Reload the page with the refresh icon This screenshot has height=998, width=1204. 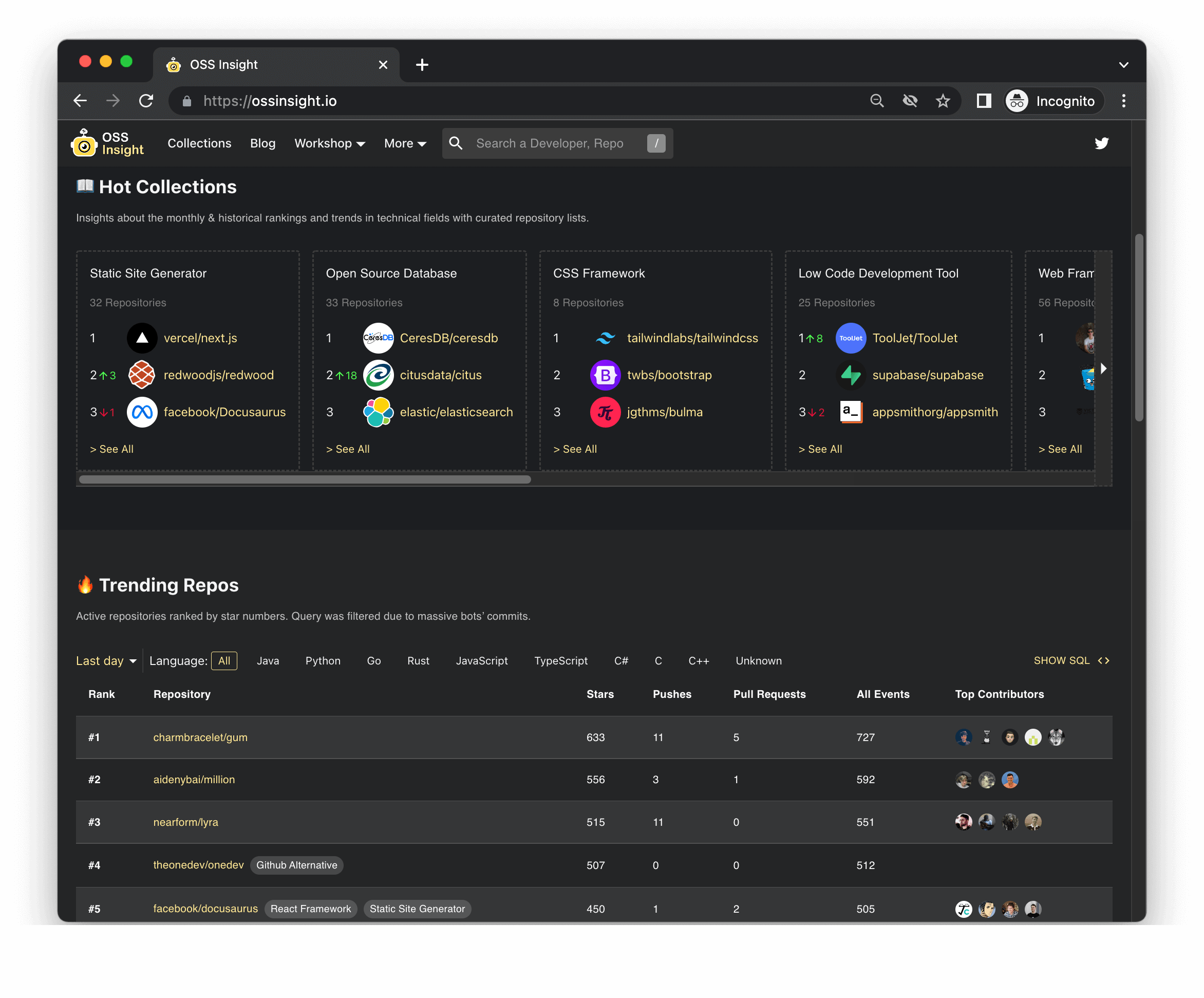point(146,101)
